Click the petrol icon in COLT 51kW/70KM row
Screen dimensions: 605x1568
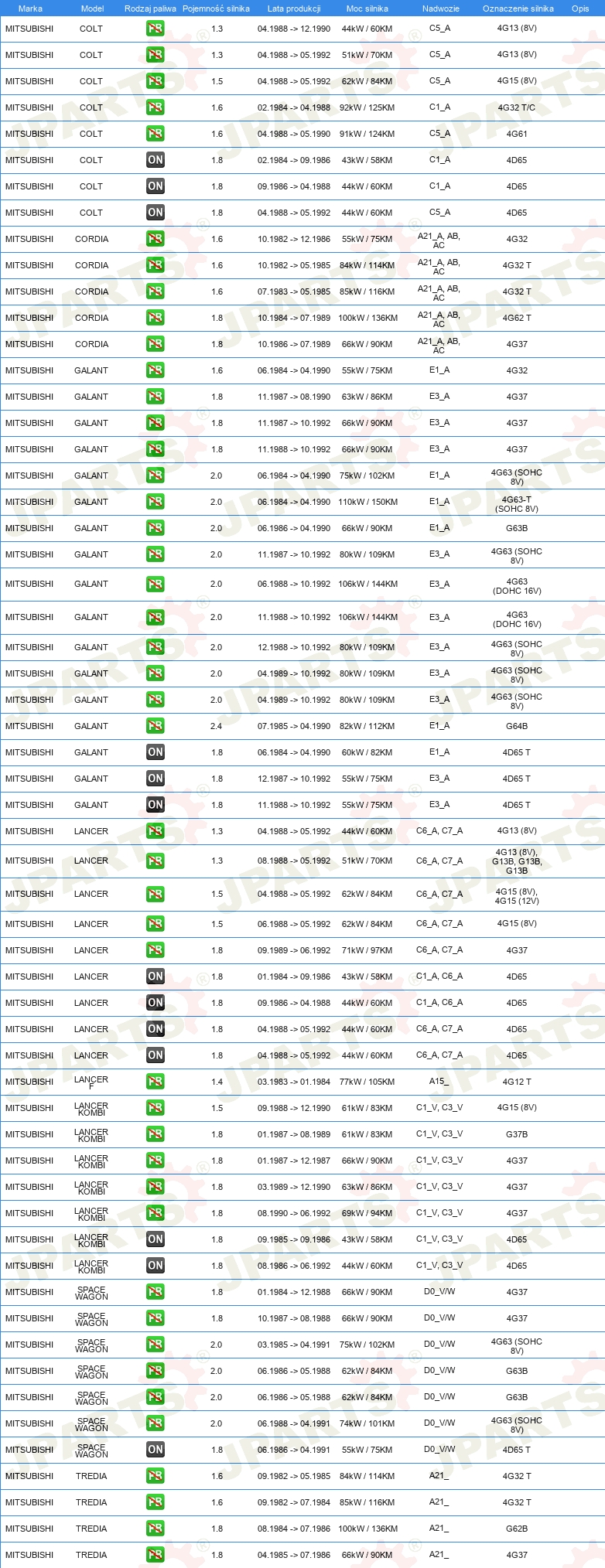pyautogui.click(x=156, y=55)
